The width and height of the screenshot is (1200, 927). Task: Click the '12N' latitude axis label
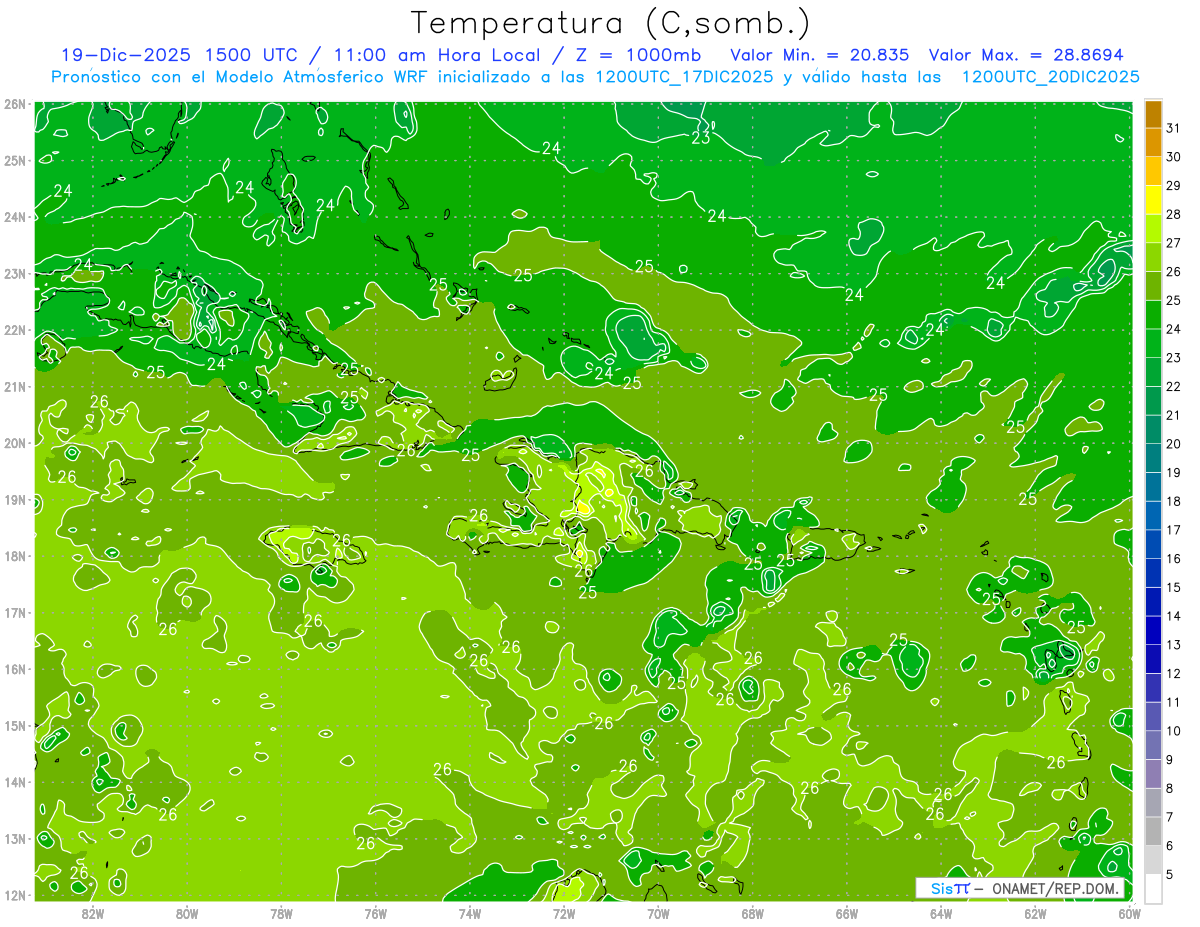coord(15,896)
